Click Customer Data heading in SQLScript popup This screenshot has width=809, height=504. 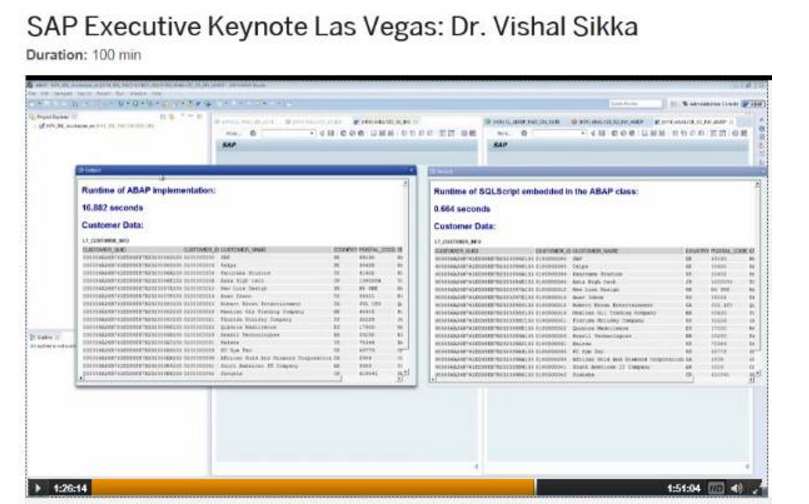pyautogui.click(x=464, y=226)
